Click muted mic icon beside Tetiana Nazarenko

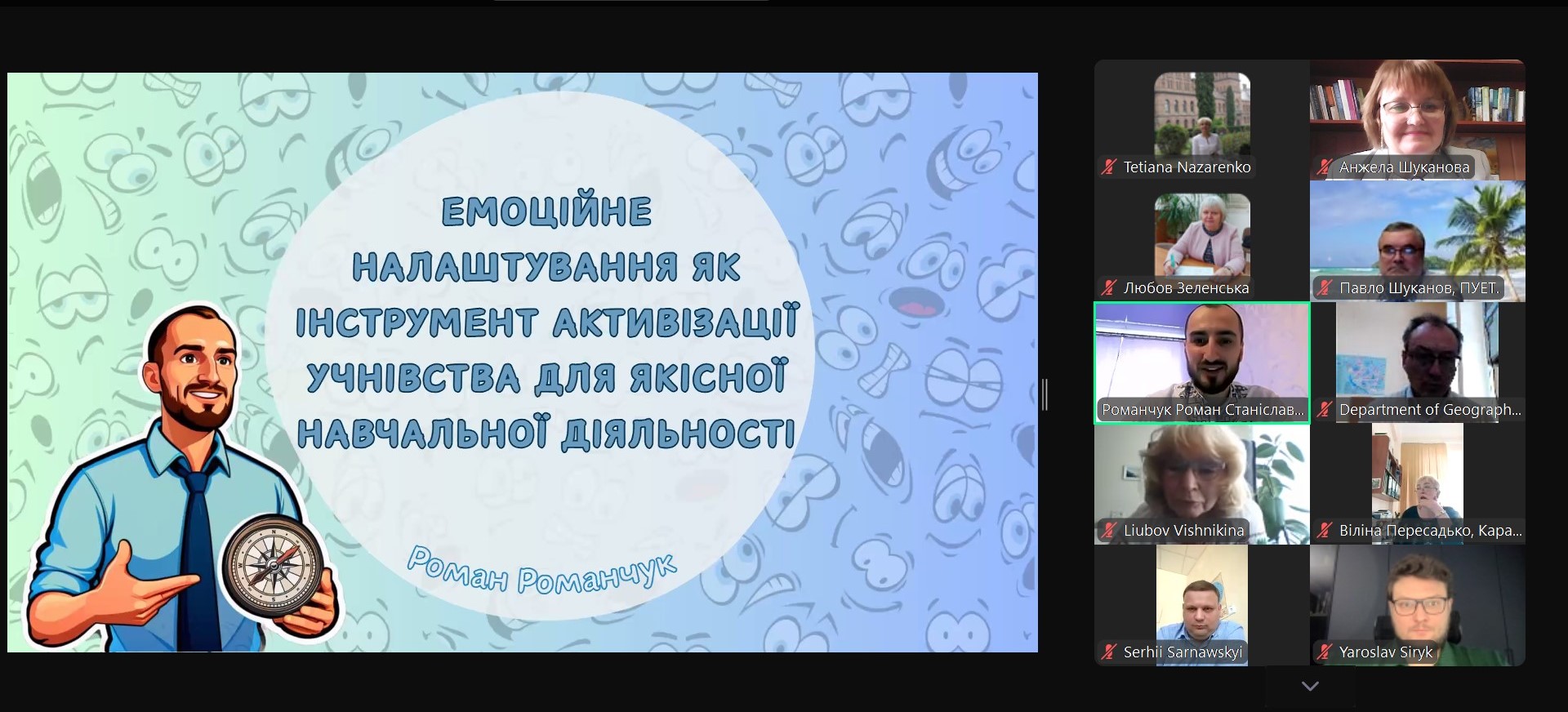(1108, 167)
